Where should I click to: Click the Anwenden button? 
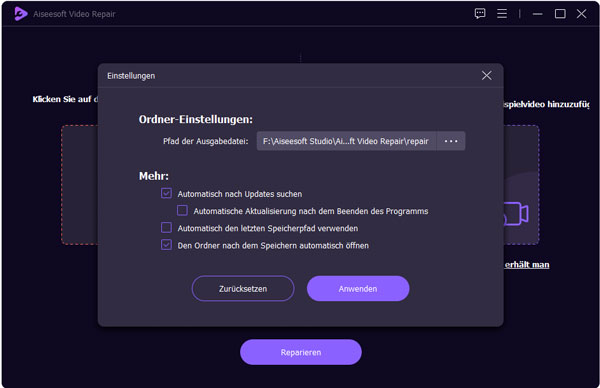(x=358, y=289)
